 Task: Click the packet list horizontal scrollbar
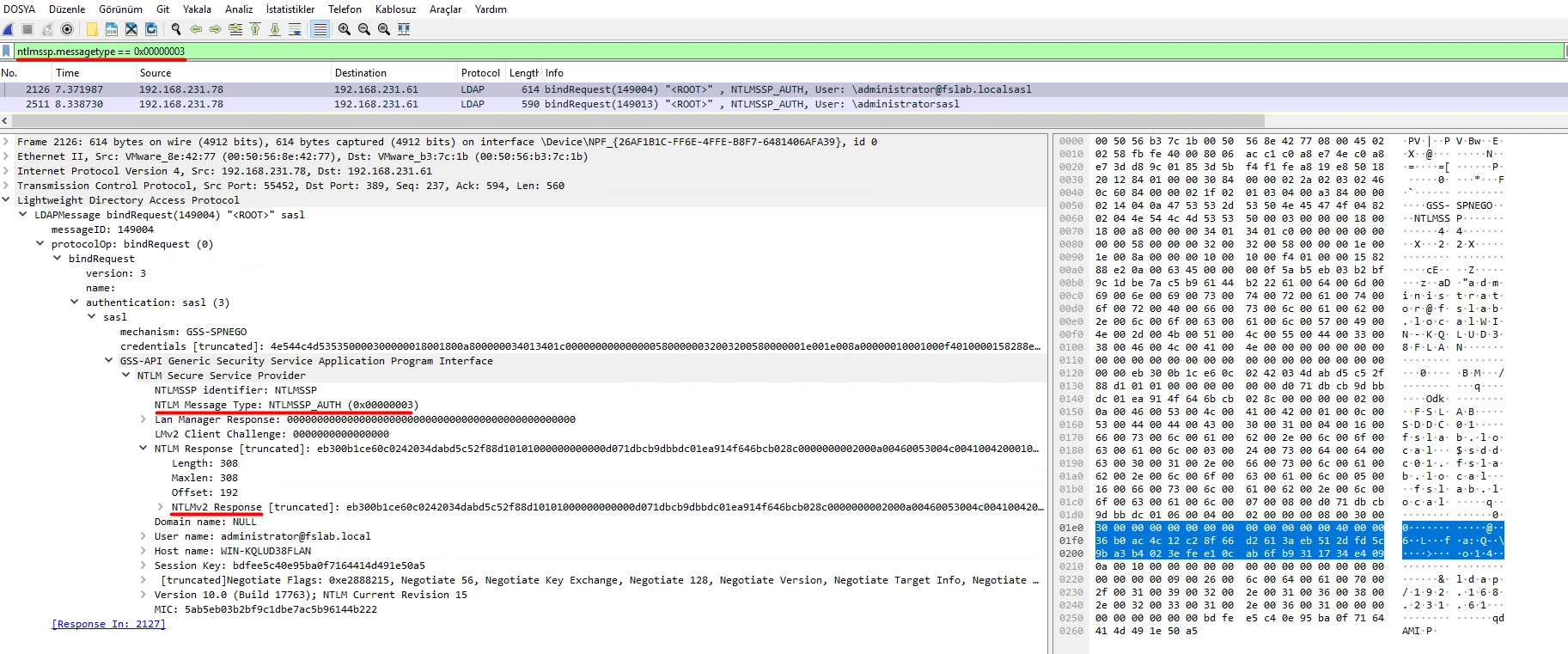(x=638, y=121)
